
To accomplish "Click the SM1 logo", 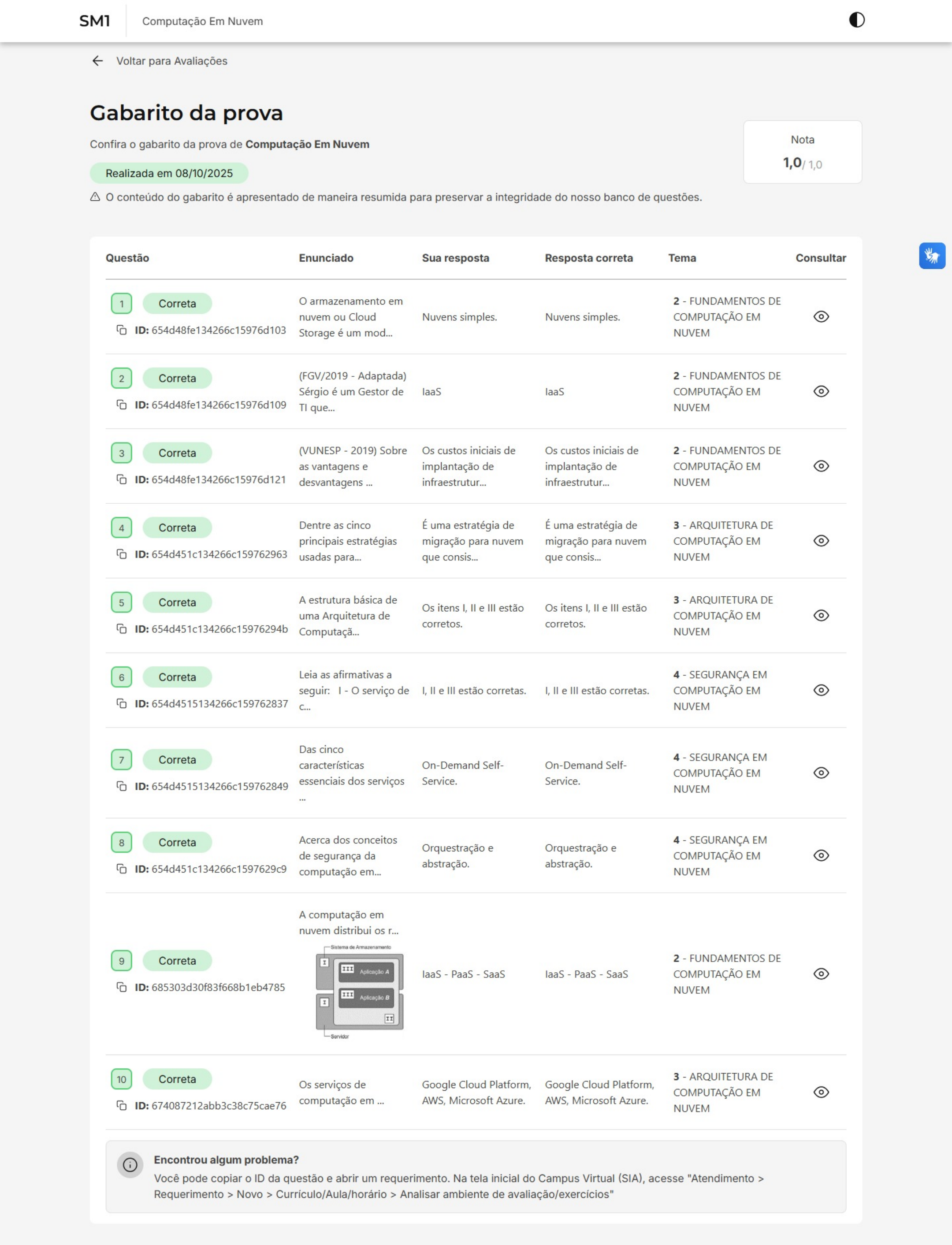I will pos(95,21).
